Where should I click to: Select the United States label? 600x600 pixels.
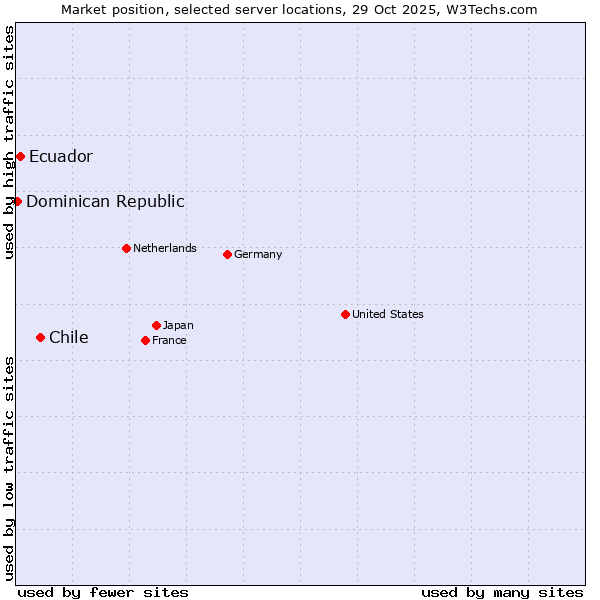[388, 314]
